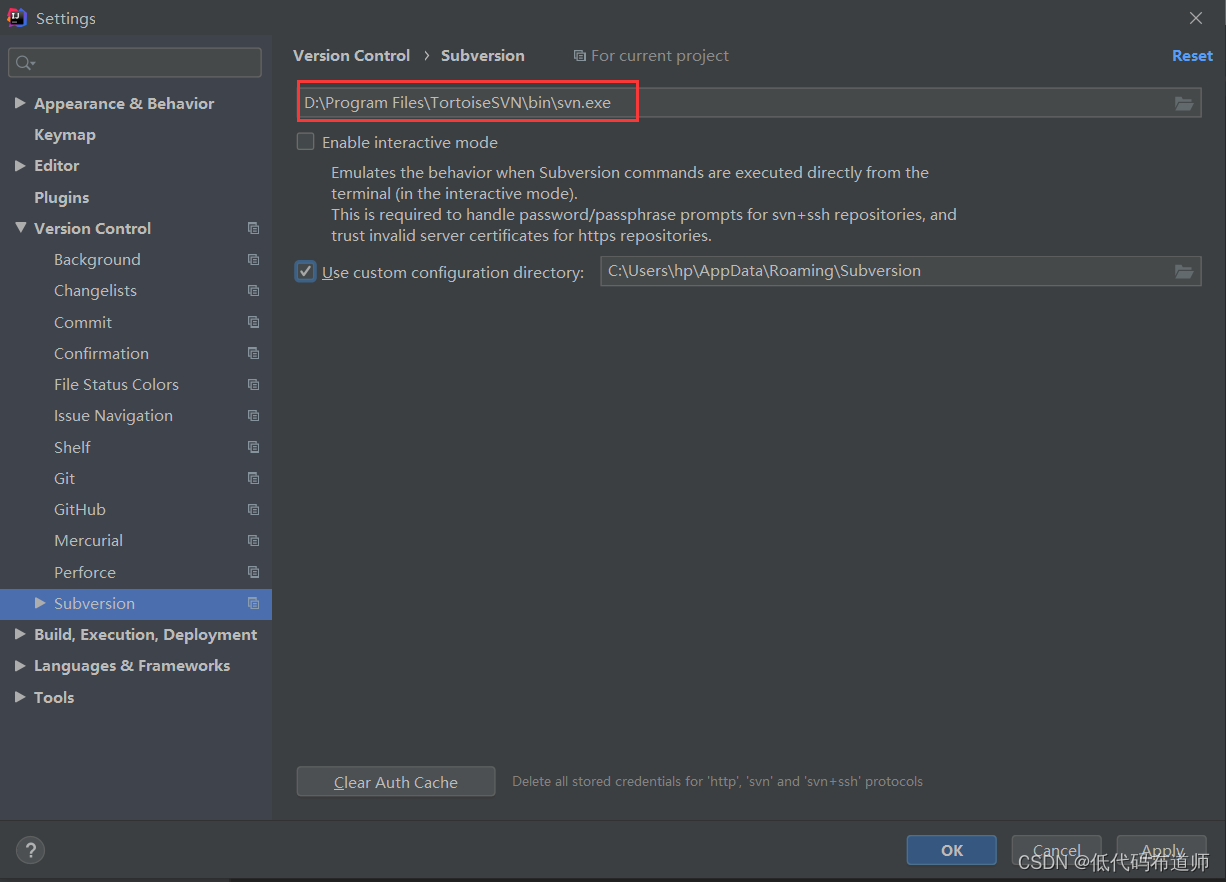The width and height of the screenshot is (1226, 882).
Task: Uncheck Use custom configuration directory
Action: [306, 271]
